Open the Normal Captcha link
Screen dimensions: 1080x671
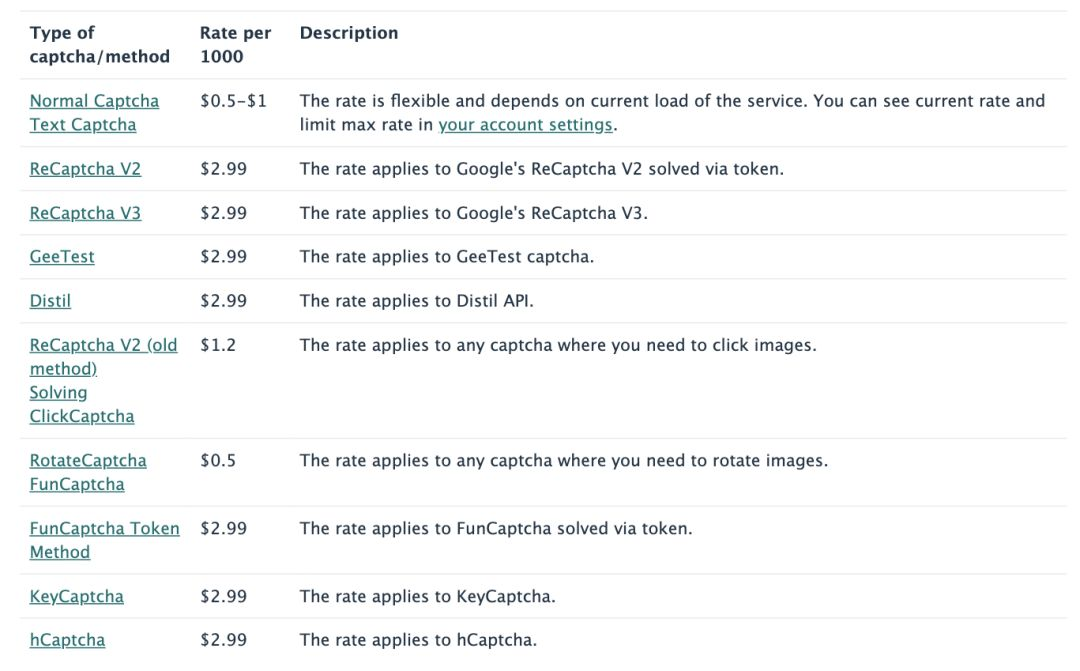(94, 101)
